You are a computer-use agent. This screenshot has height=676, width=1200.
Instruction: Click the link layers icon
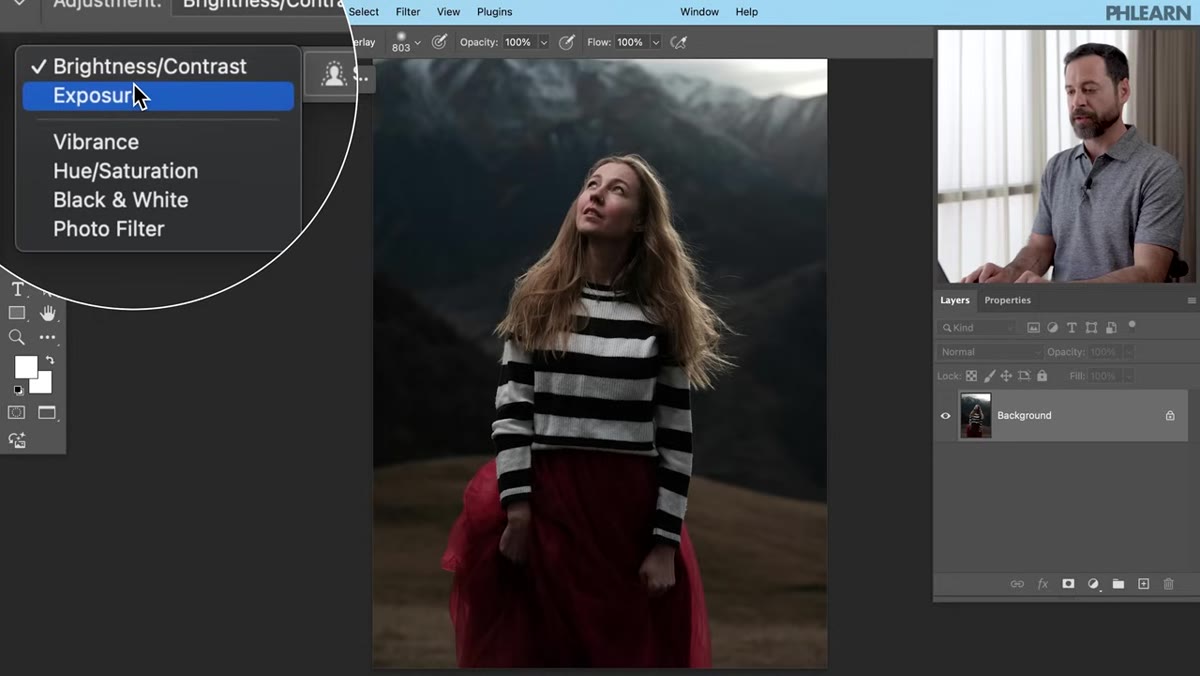[1017, 584]
